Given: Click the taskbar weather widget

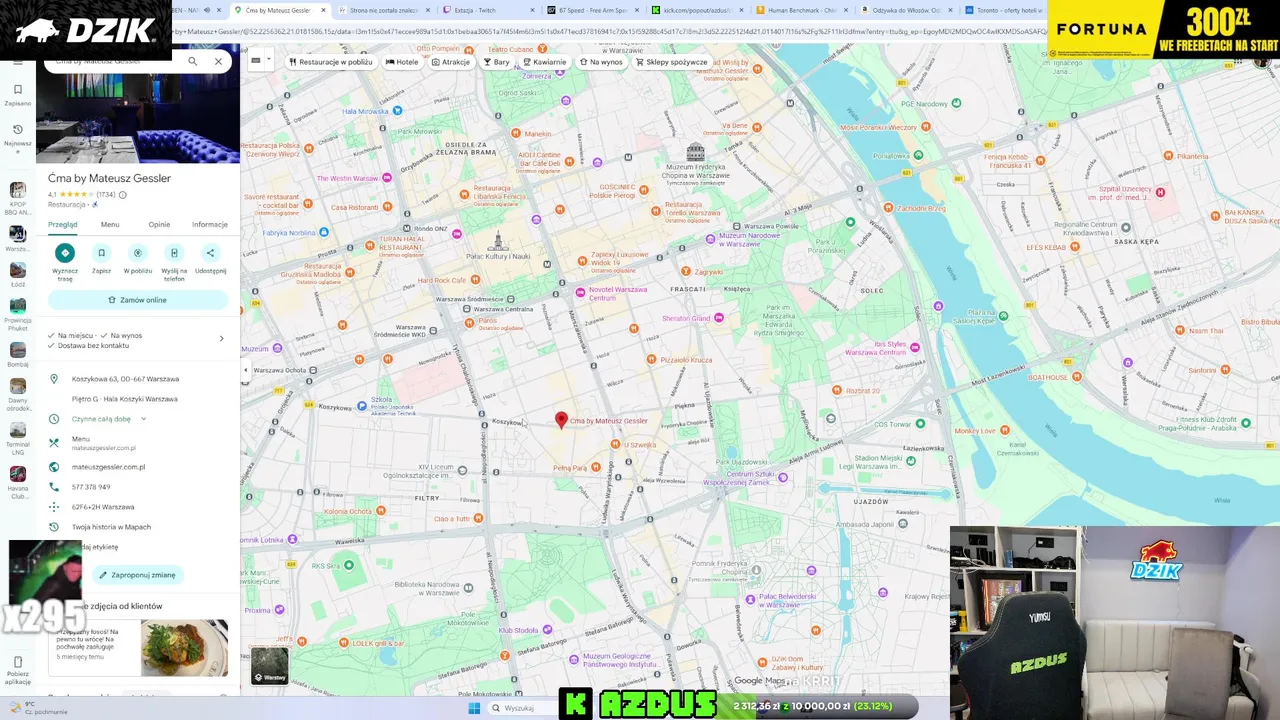Looking at the screenshot, I should (38, 708).
